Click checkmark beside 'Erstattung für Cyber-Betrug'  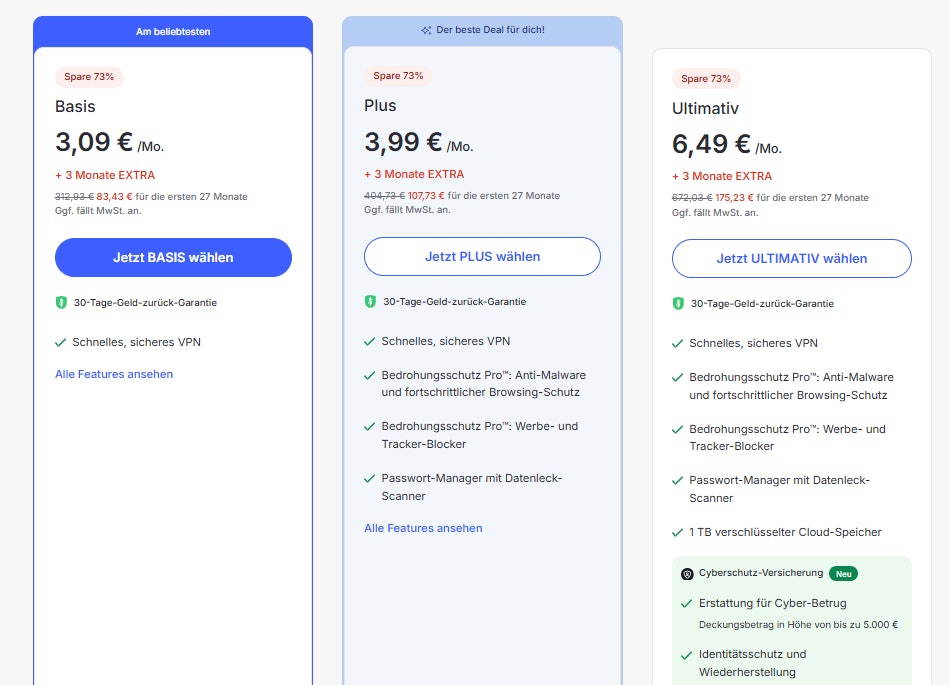click(x=686, y=603)
